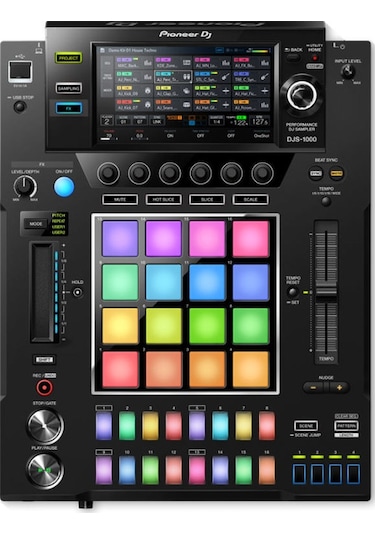
Task: Trigger the salmon orange pad 2
Action: coord(163,370)
